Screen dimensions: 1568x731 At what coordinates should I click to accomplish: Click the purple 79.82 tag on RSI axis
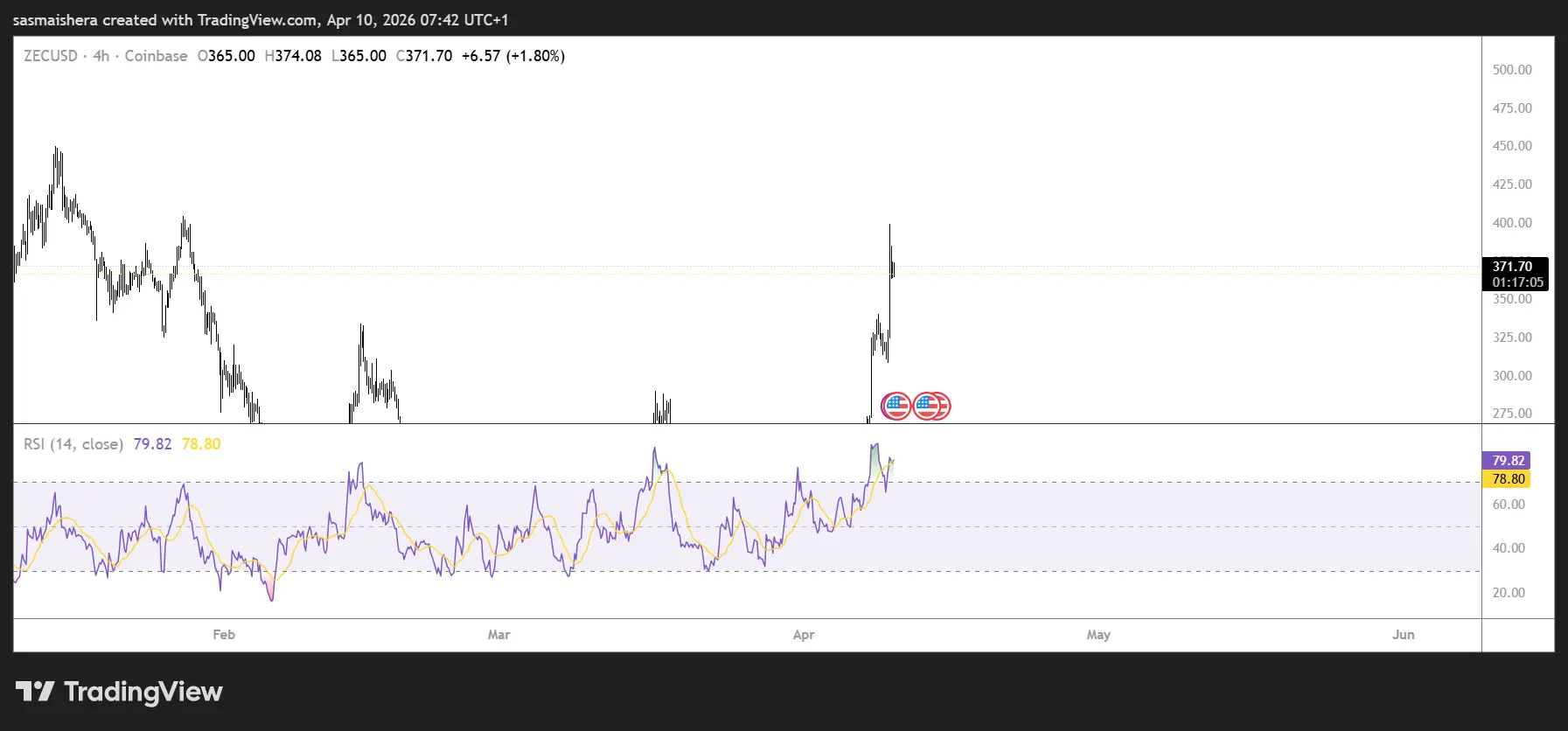1508,461
